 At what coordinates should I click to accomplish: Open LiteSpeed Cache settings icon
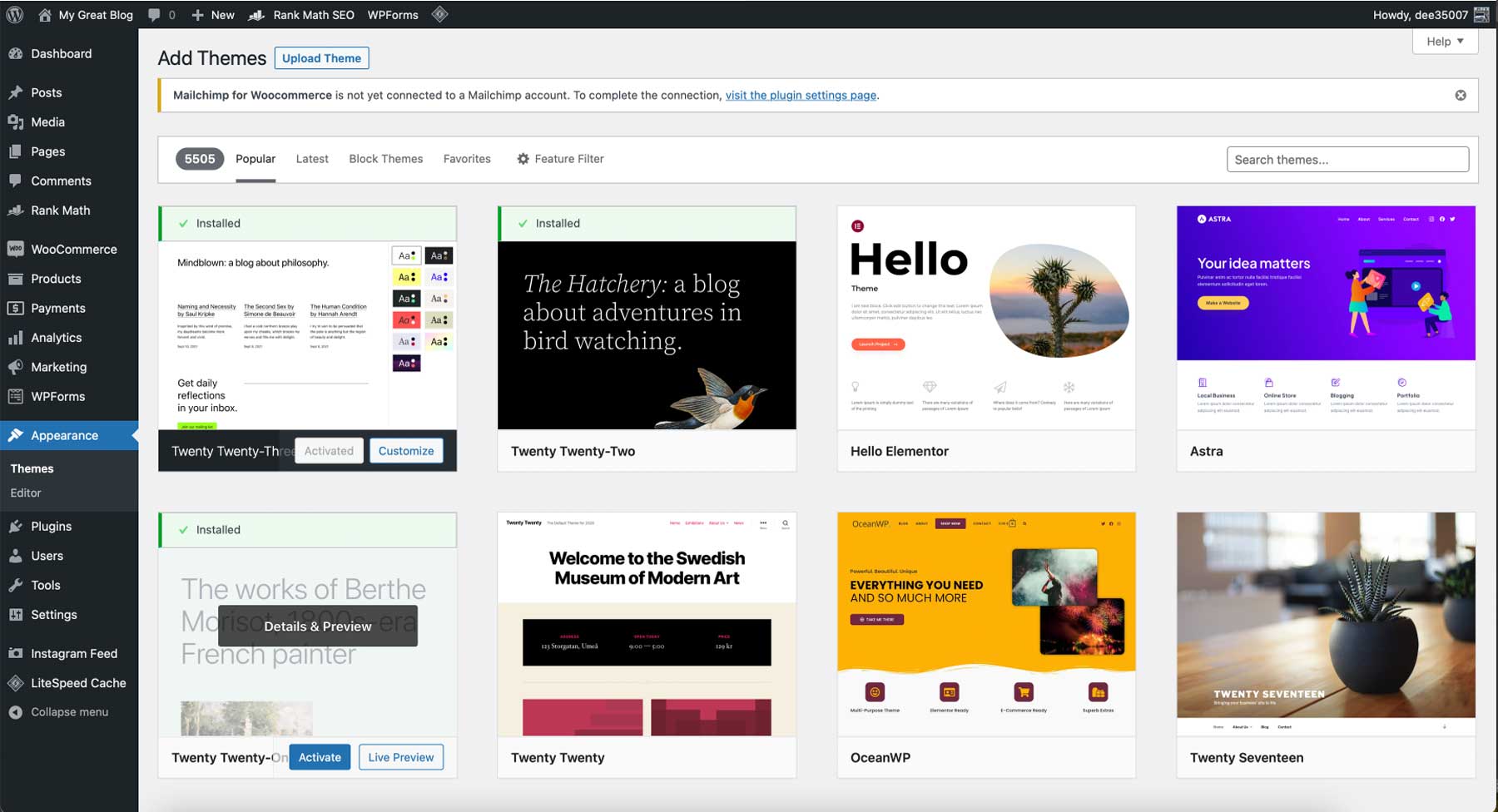15,683
